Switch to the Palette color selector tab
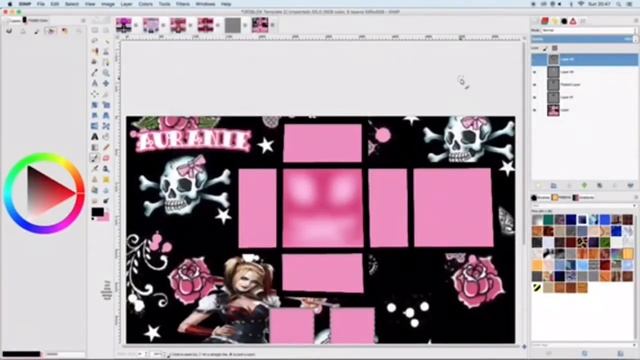The height and width of the screenshot is (360, 640). [x=64, y=31]
